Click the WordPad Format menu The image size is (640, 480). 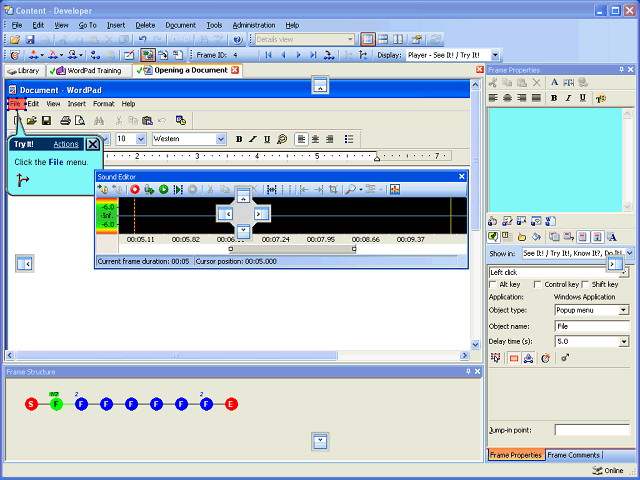click(104, 104)
